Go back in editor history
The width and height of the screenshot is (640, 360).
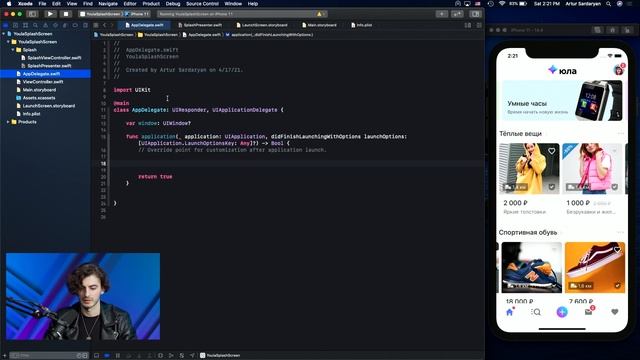click(x=104, y=25)
